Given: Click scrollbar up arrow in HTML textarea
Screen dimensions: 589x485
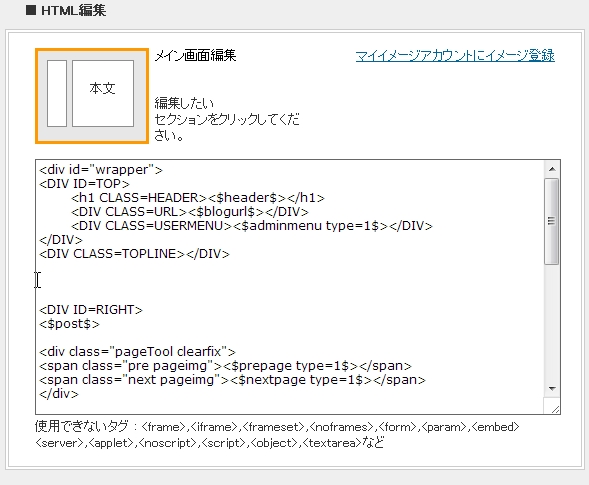Looking at the screenshot, I should [x=552, y=169].
